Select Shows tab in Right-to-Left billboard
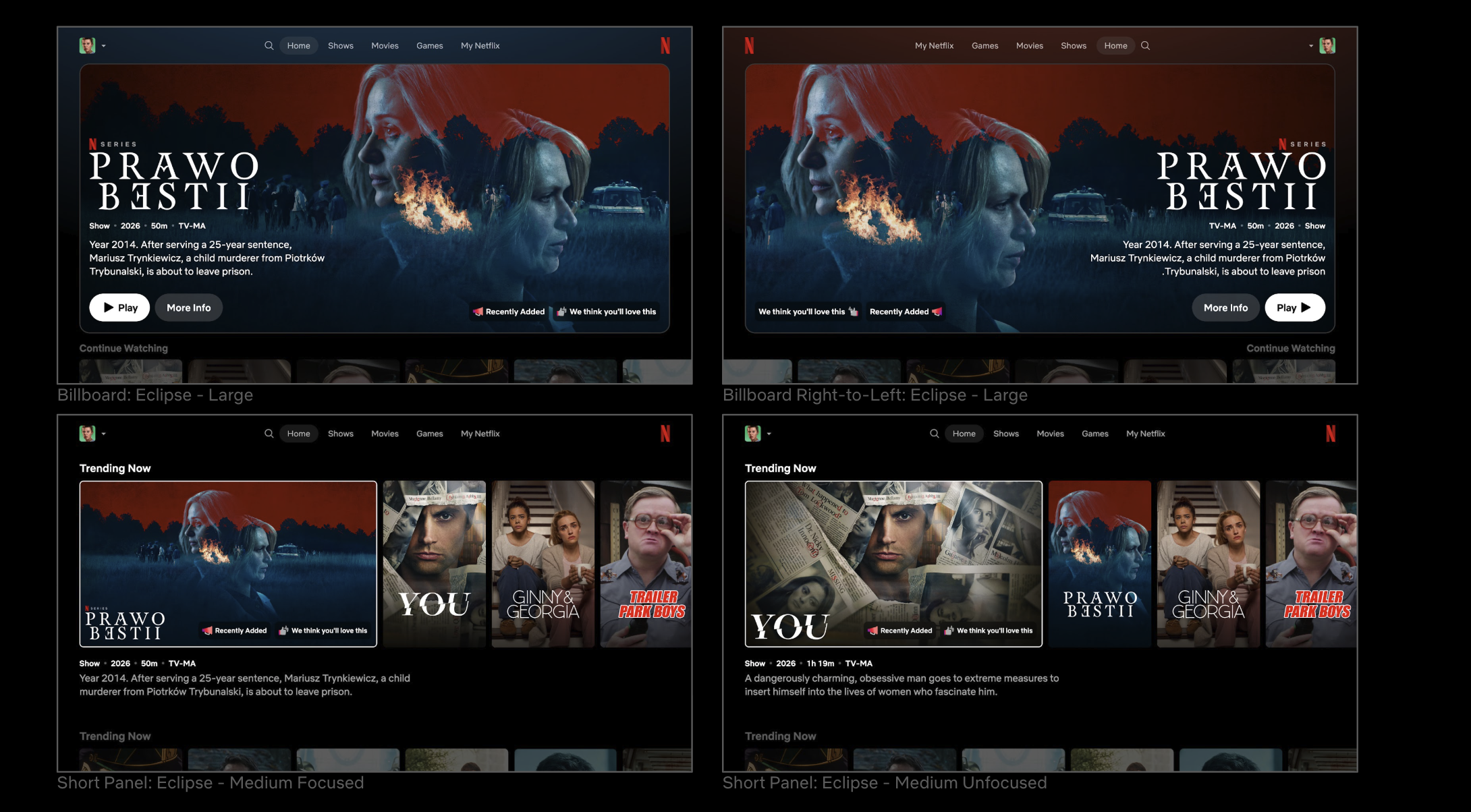1471x812 pixels. [1074, 46]
